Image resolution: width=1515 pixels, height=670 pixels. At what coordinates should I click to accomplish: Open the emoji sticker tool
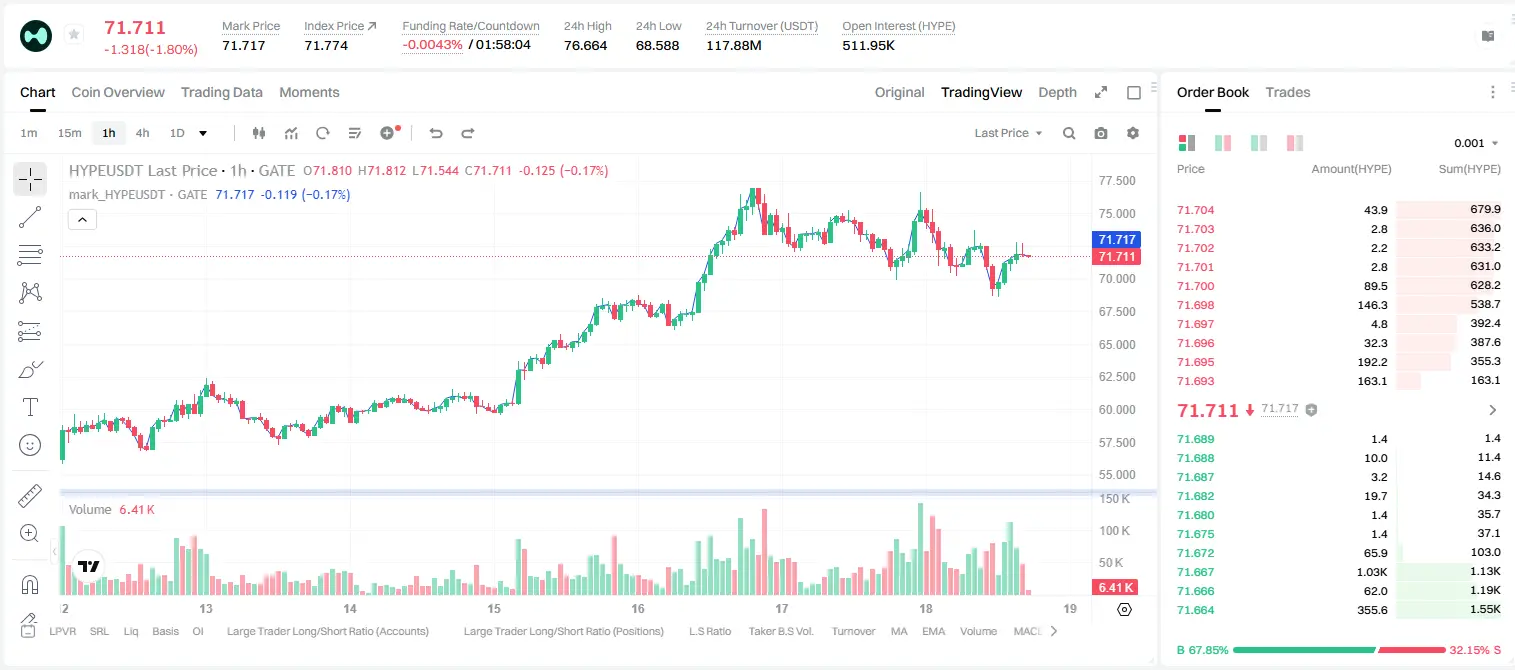tap(30, 445)
